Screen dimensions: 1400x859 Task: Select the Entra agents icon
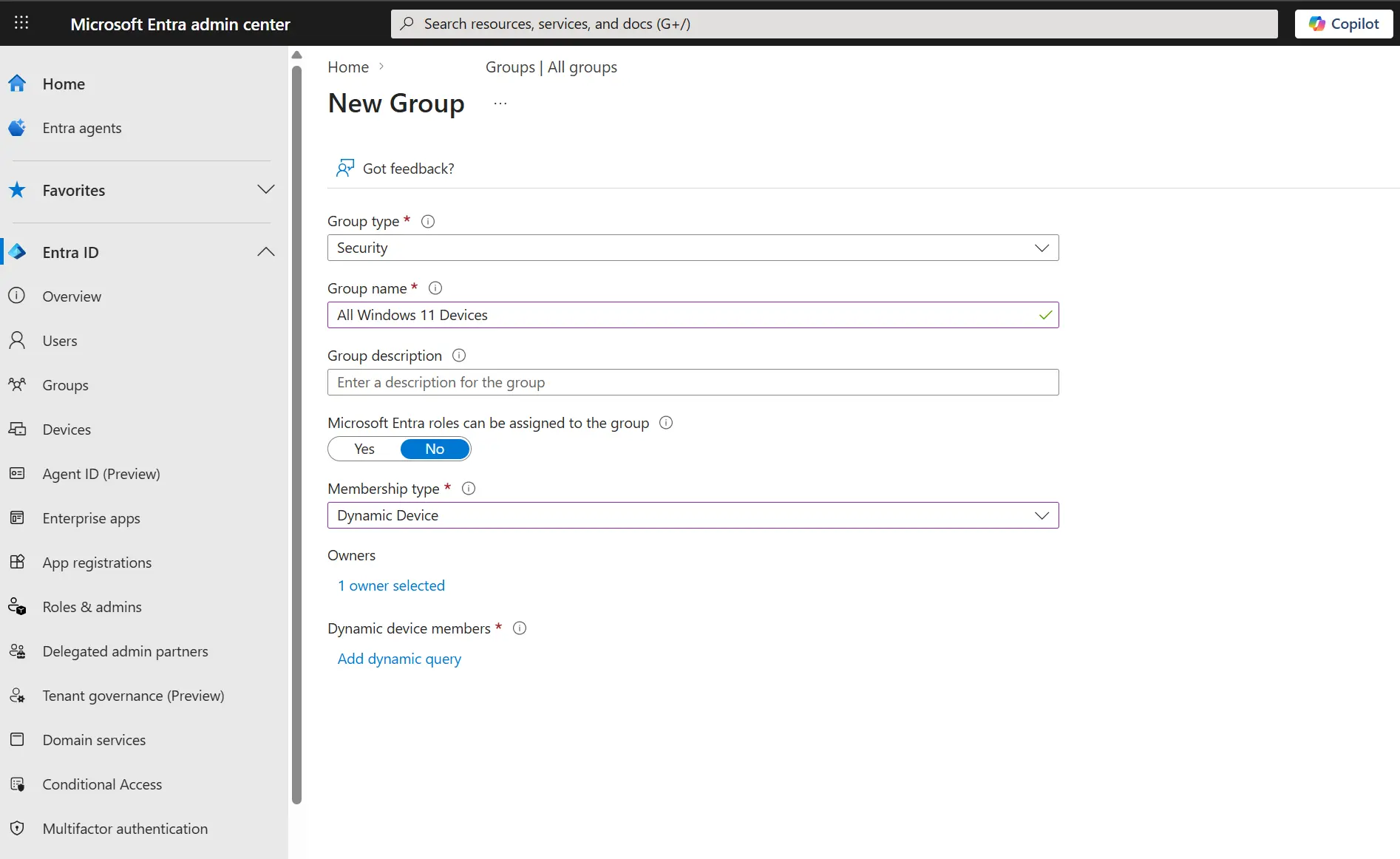[x=18, y=127]
